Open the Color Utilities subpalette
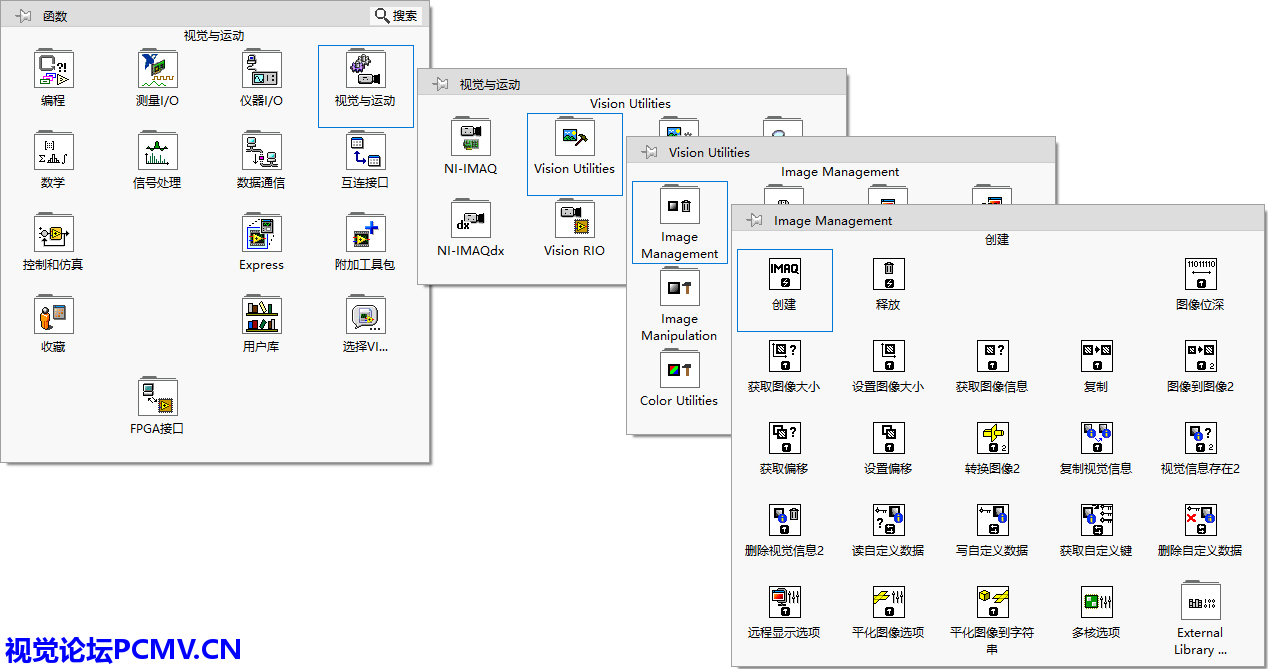The image size is (1268, 669). point(679,370)
